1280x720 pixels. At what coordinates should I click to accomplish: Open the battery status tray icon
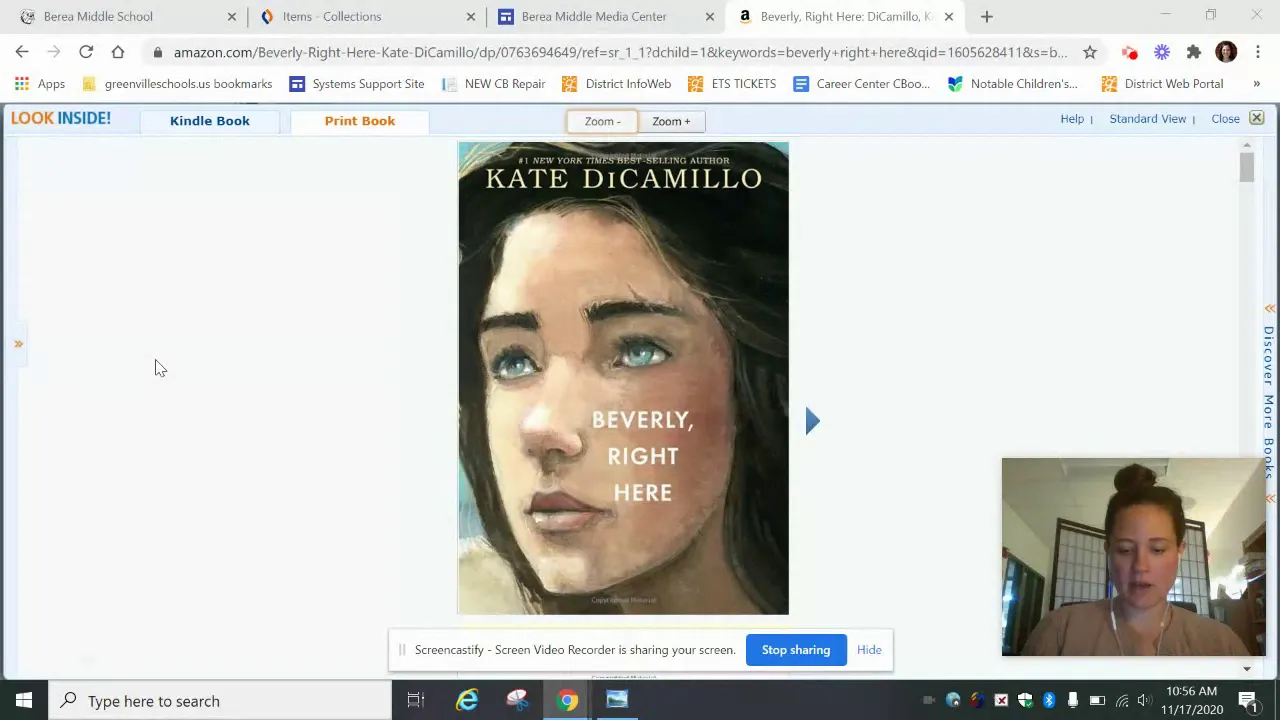[1097, 701]
